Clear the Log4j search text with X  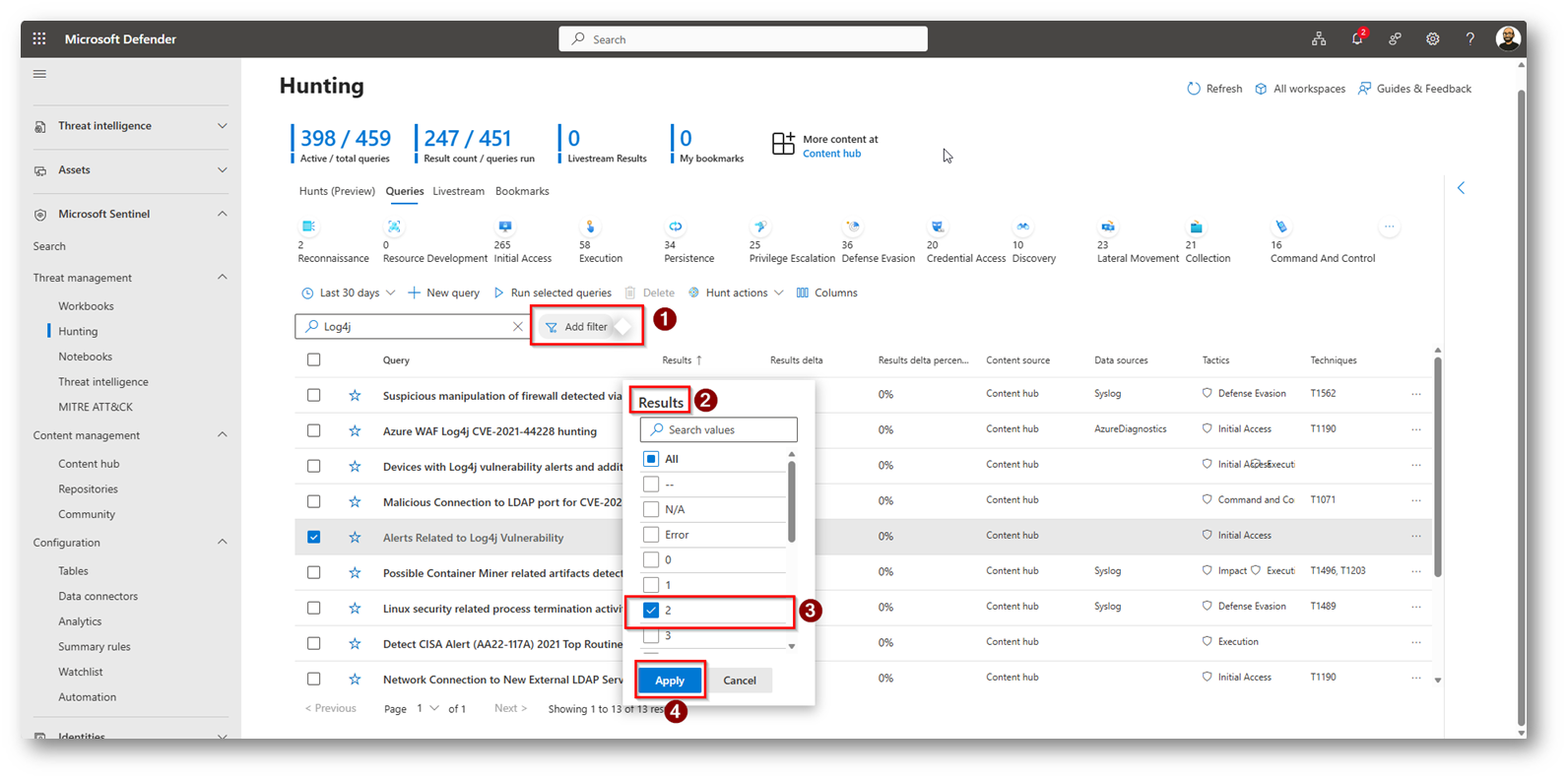click(x=517, y=327)
